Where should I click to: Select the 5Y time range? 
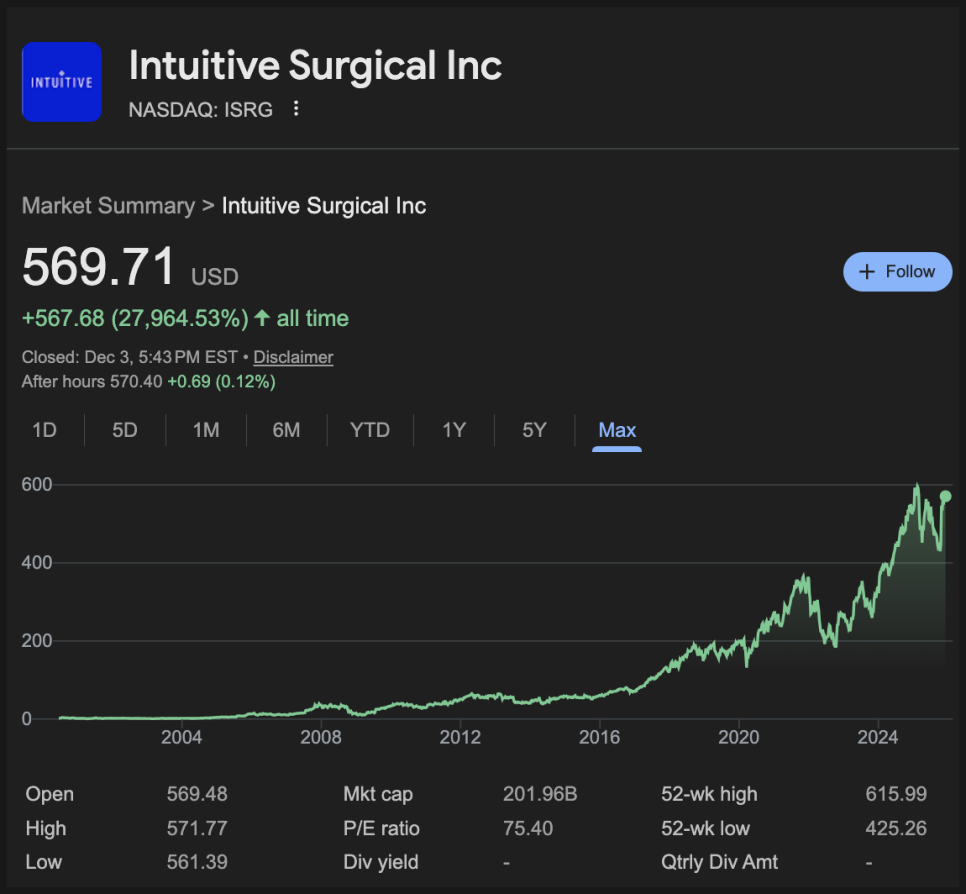point(534,431)
